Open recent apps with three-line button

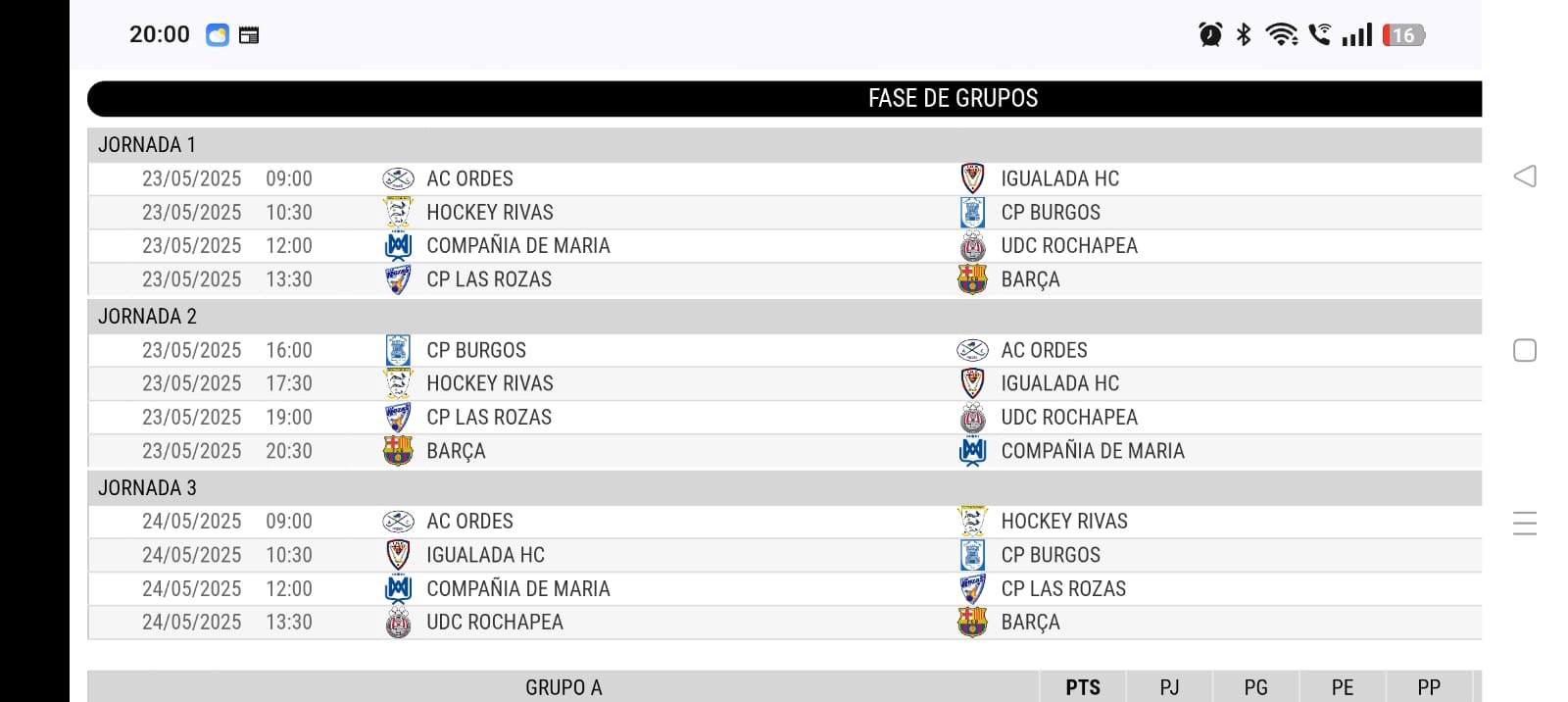[1525, 523]
